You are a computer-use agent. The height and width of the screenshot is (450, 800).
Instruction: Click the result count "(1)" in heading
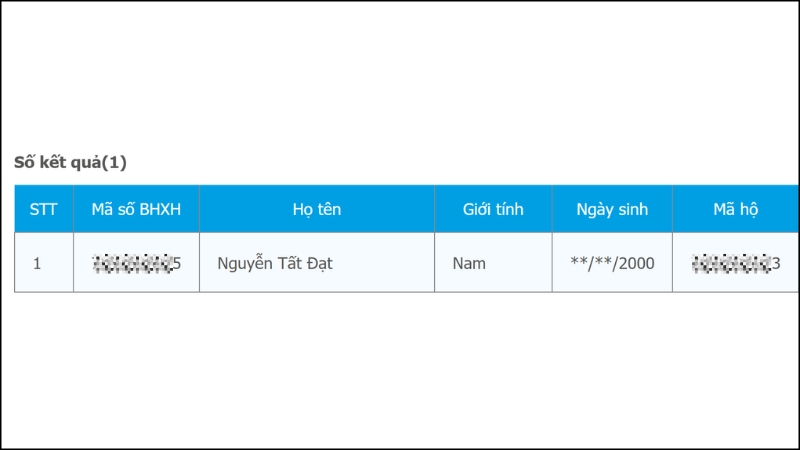[x=115, y=162]
